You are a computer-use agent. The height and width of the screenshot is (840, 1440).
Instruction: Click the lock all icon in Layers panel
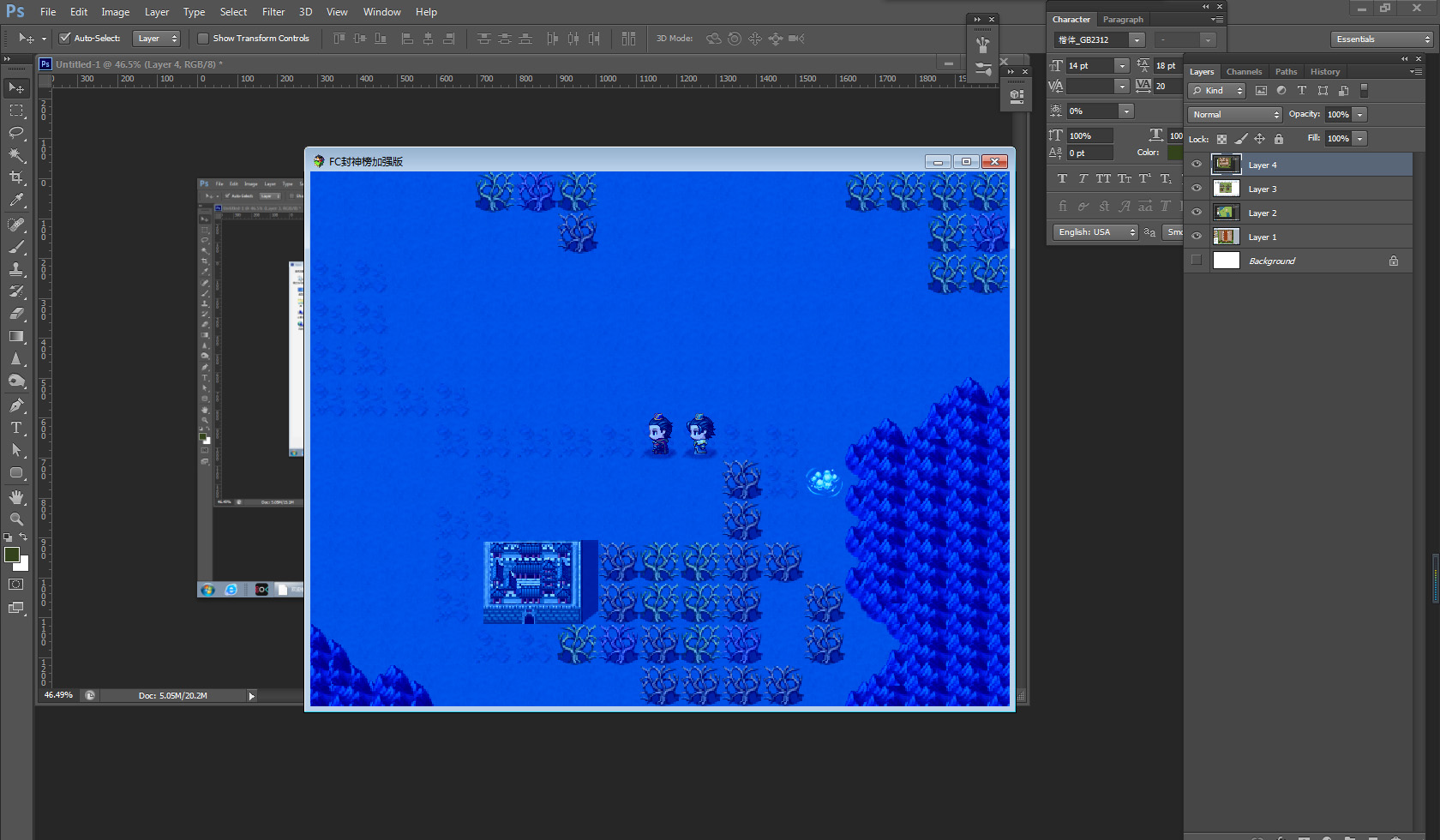click(1279, 139)
